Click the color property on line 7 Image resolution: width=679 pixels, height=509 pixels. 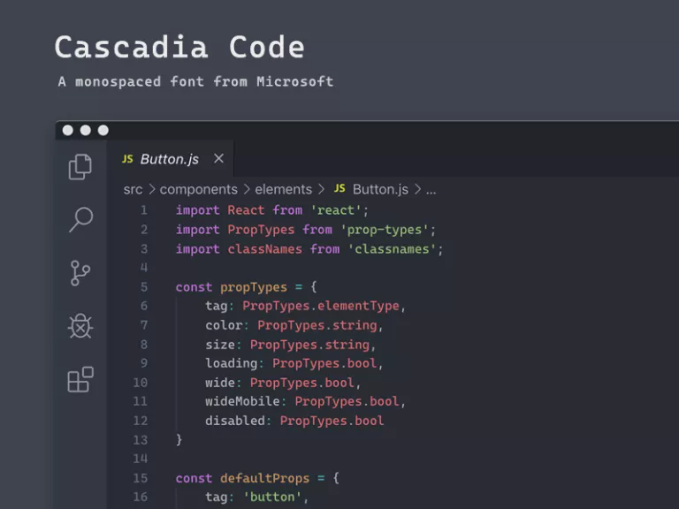coord(224,325)
